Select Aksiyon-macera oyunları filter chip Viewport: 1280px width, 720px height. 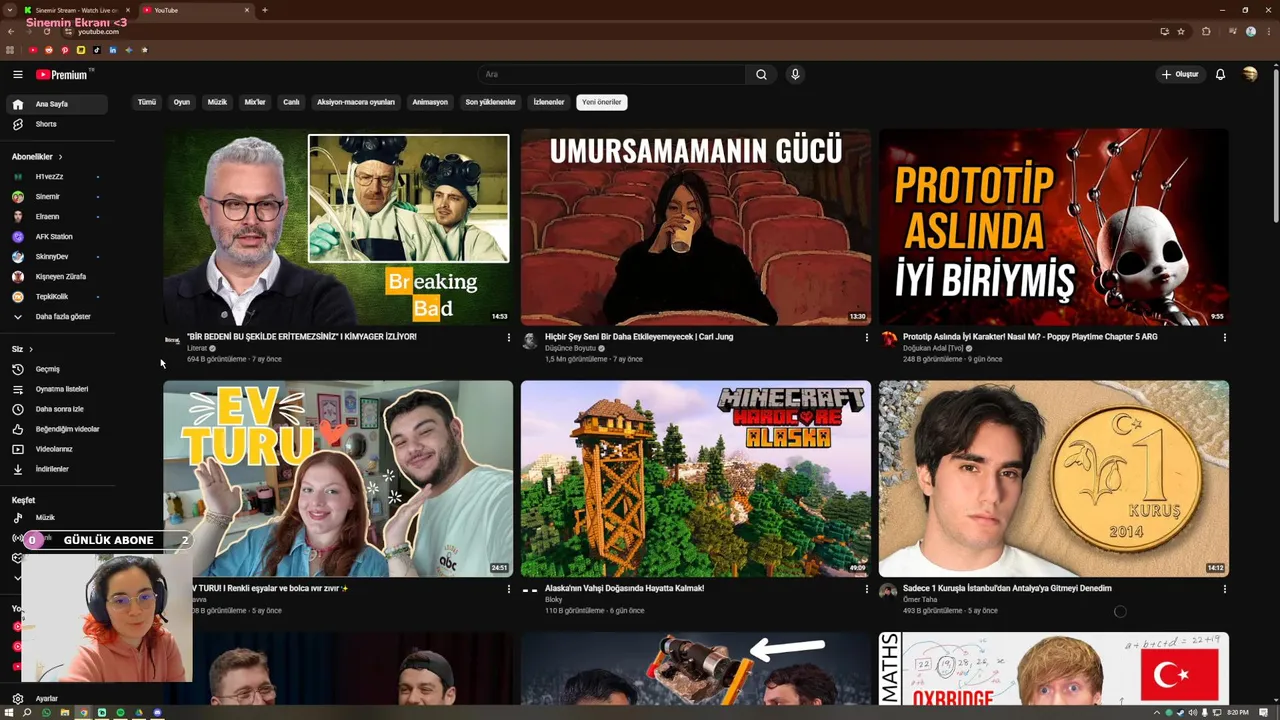[356, 102]
